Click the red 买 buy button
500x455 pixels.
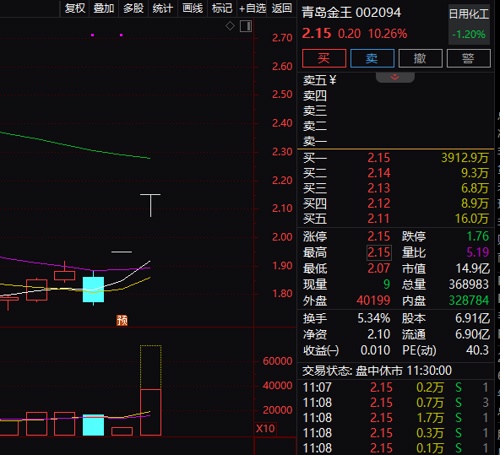[324, 58]
